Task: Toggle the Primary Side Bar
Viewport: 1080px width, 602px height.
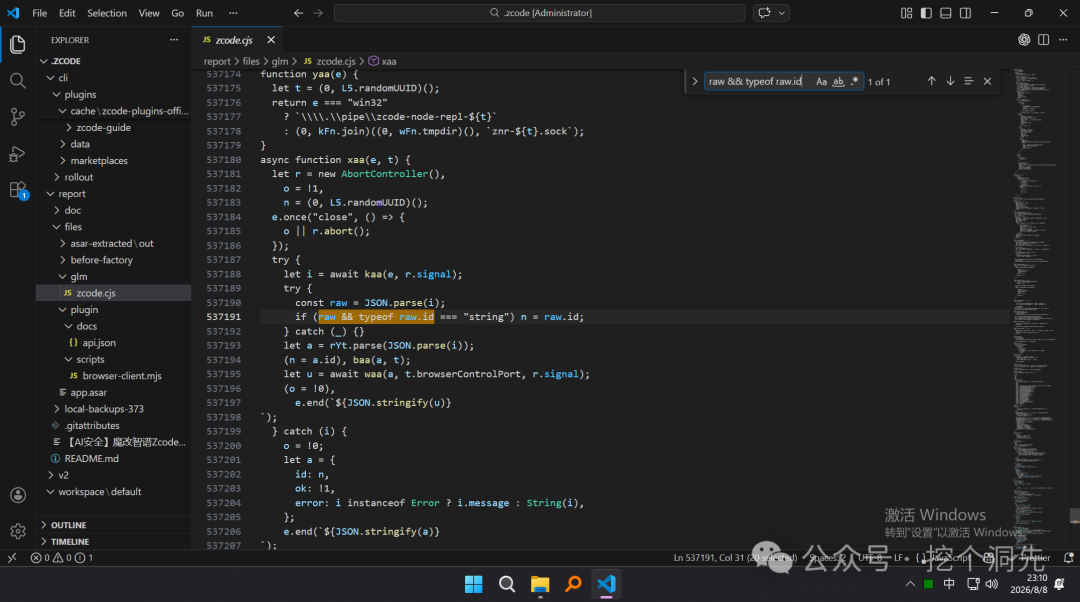Action: click(926, 13)
